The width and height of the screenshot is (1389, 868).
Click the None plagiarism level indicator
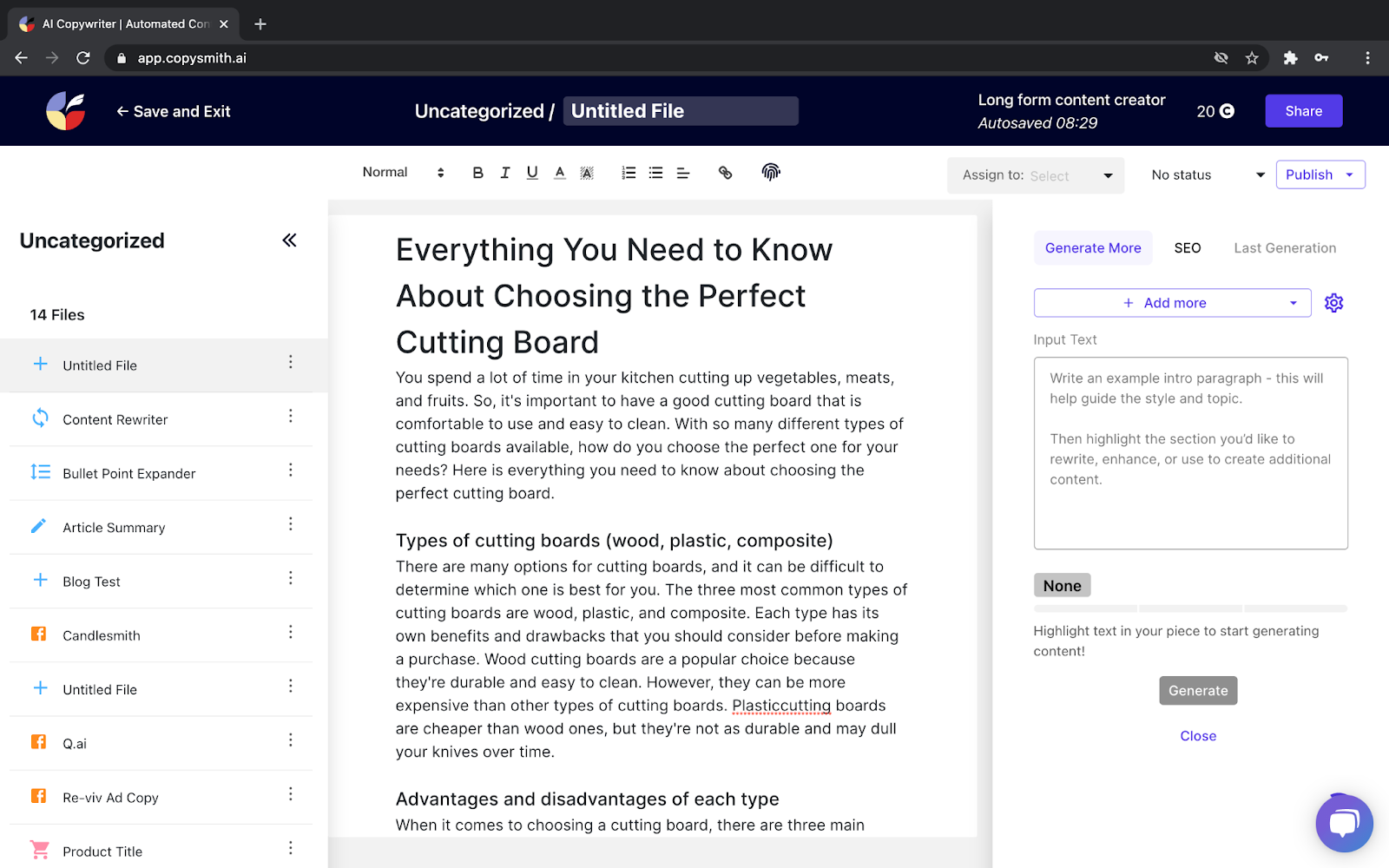coord(1062,586)
